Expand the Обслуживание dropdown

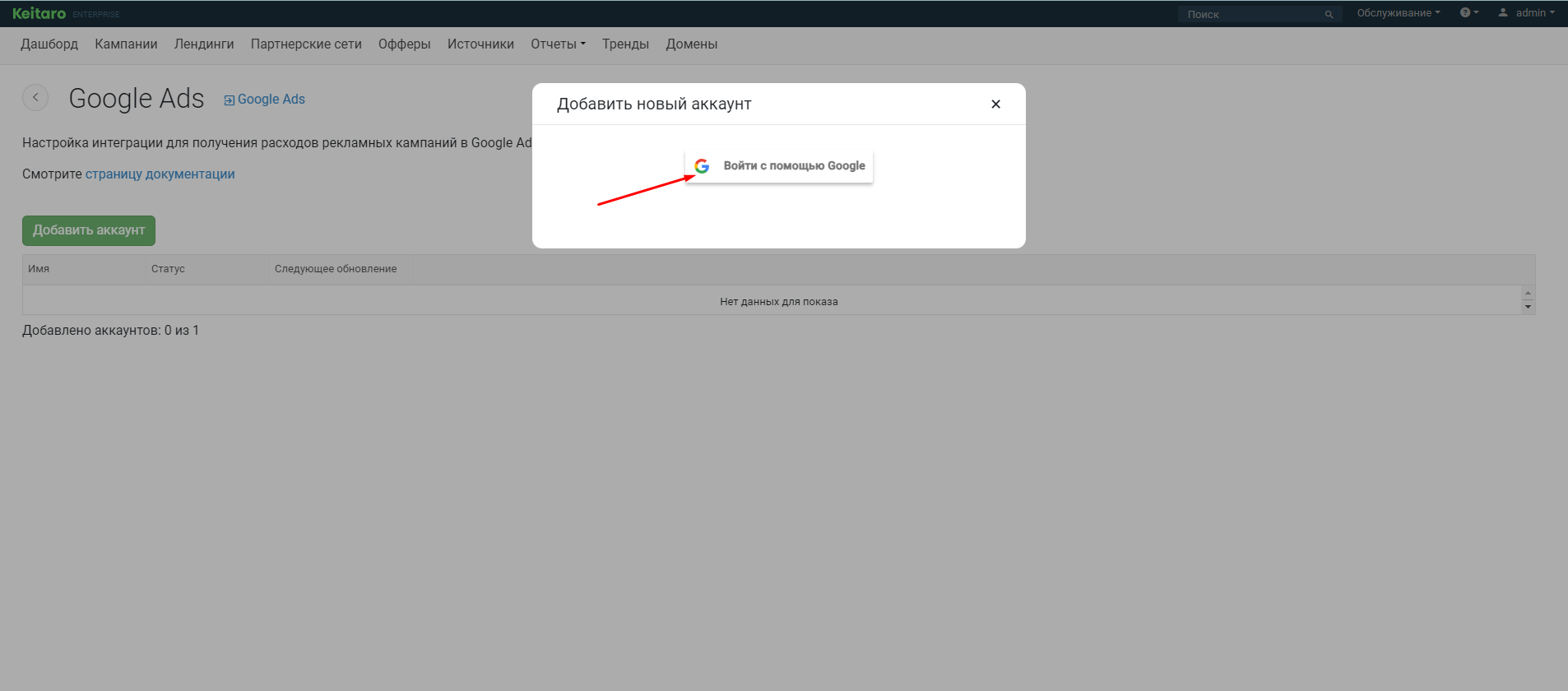pyautogui.click(x=1399, y=13)
